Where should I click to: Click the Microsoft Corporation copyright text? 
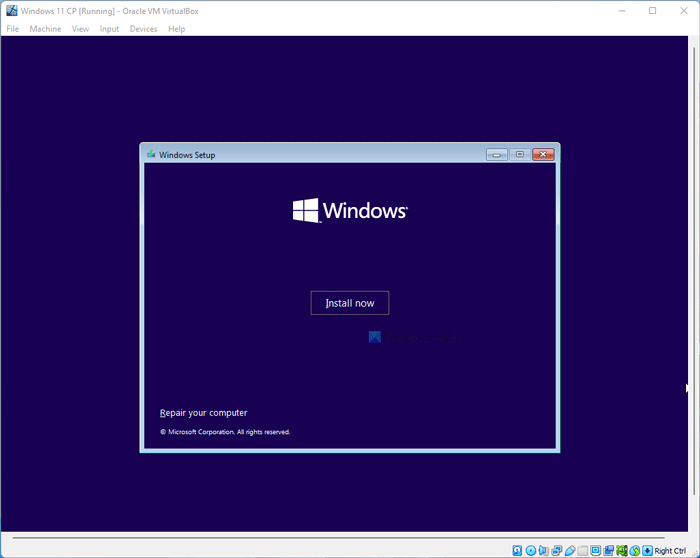click(x=225, y=432)
